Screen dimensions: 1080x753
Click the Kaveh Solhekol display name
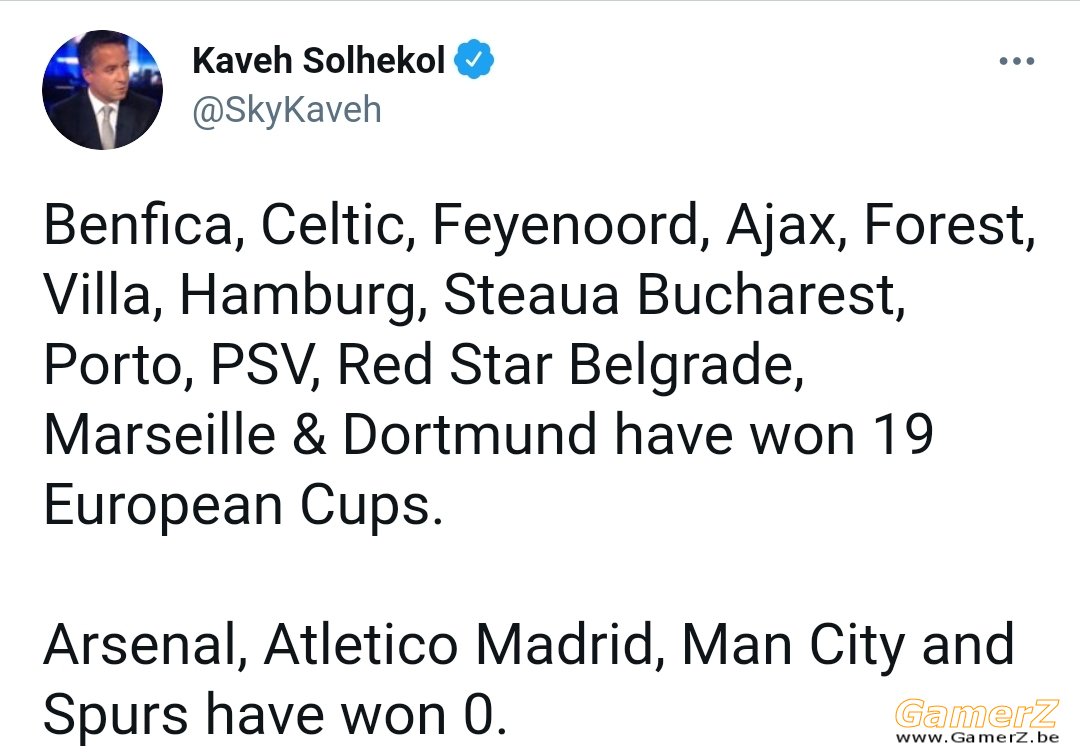tap(318, 60)
